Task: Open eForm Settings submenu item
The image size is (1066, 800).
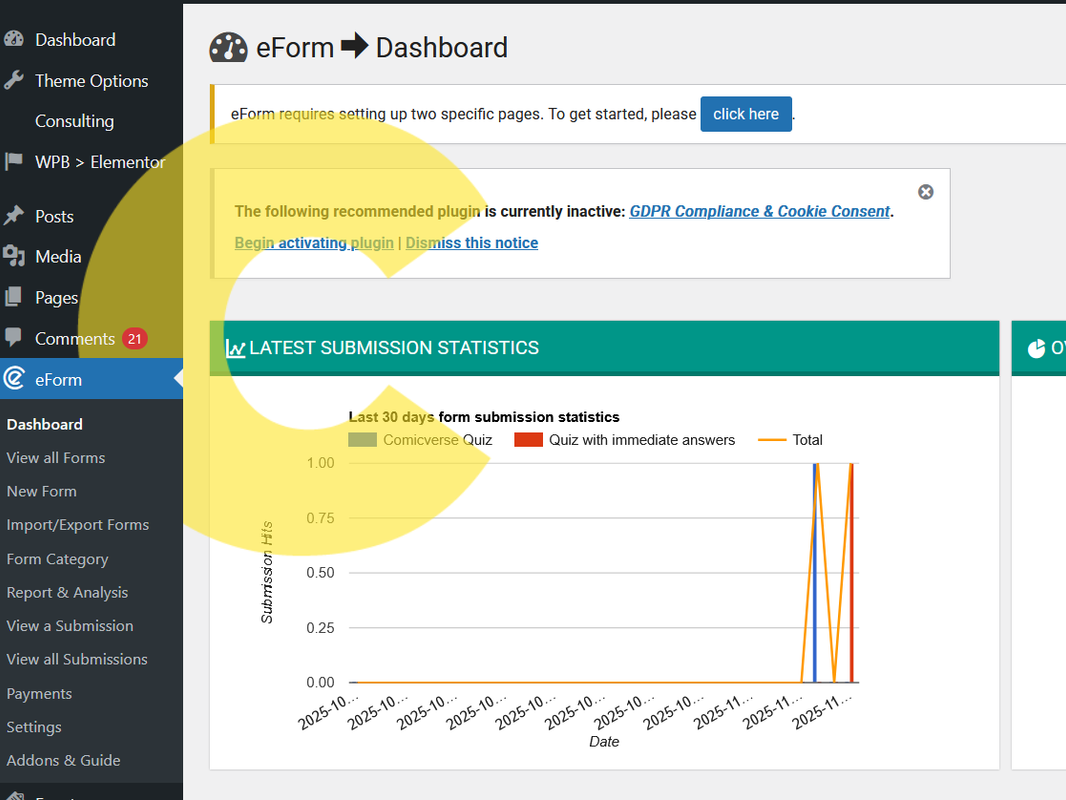Action: 34,727
